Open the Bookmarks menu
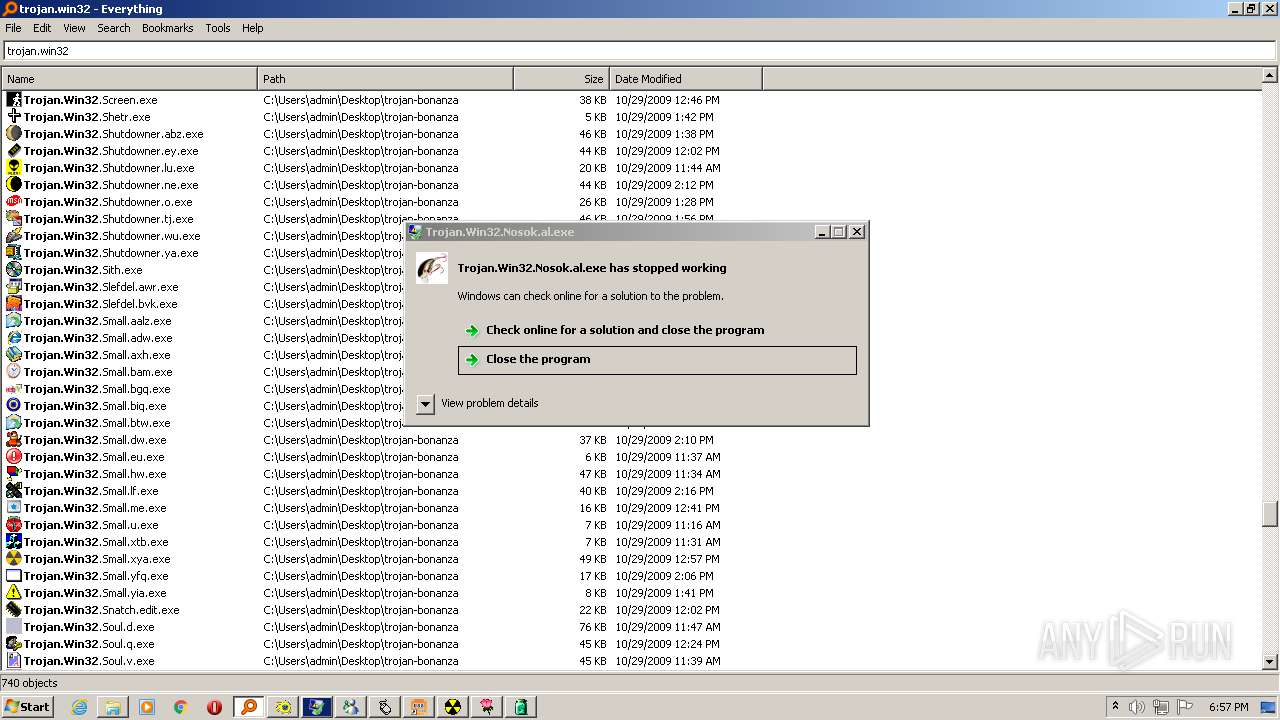The width and height of the screenshot is (1280, 720). tap(167, 28)
